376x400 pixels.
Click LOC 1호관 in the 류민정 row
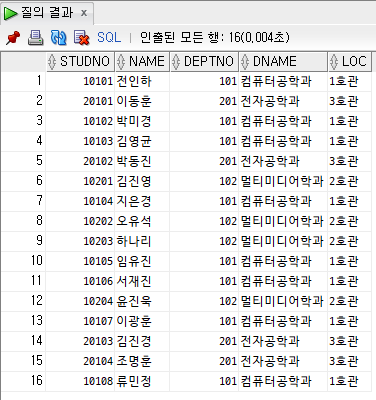click(x=350, y=381)
